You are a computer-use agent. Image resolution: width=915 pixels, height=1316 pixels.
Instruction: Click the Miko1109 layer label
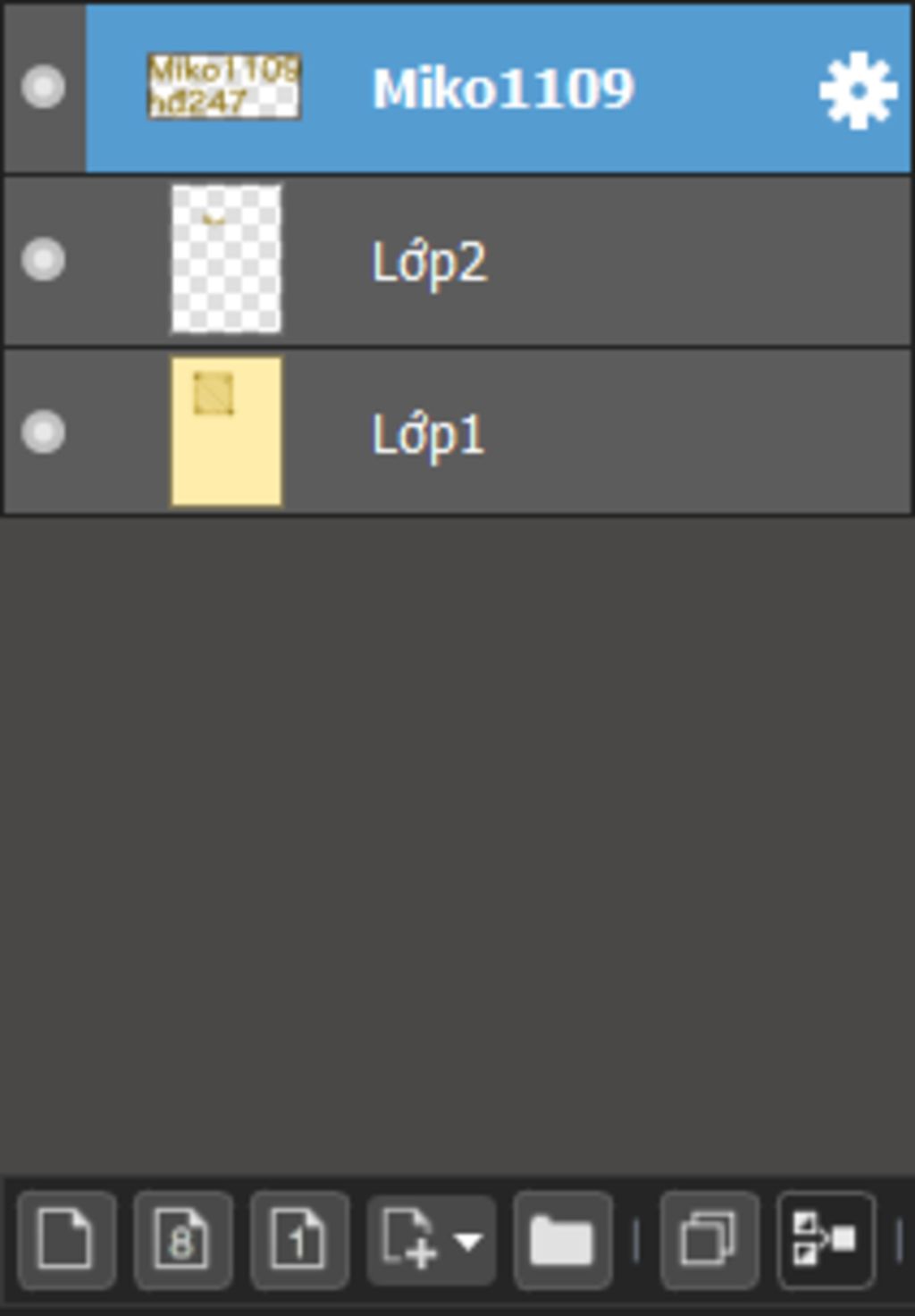click(503, 88)
